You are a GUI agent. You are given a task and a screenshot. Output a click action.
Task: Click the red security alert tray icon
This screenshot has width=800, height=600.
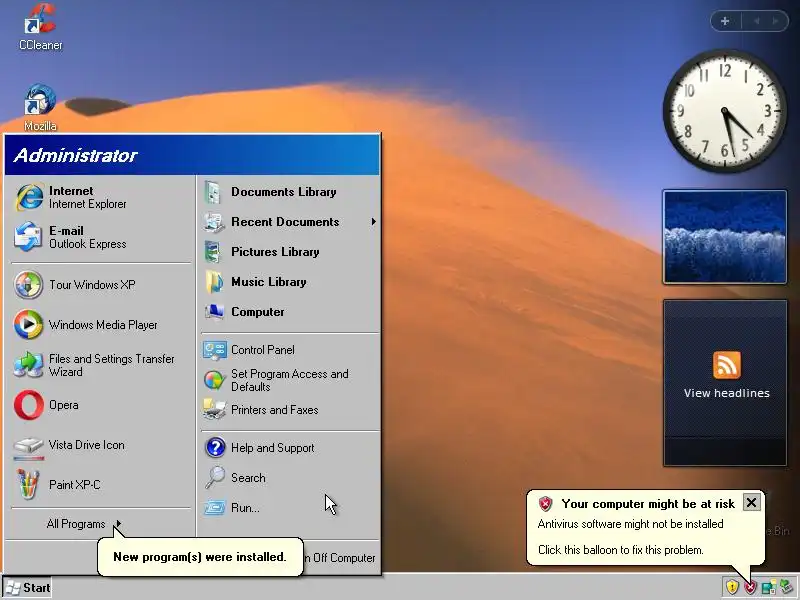tap(749, 588)
